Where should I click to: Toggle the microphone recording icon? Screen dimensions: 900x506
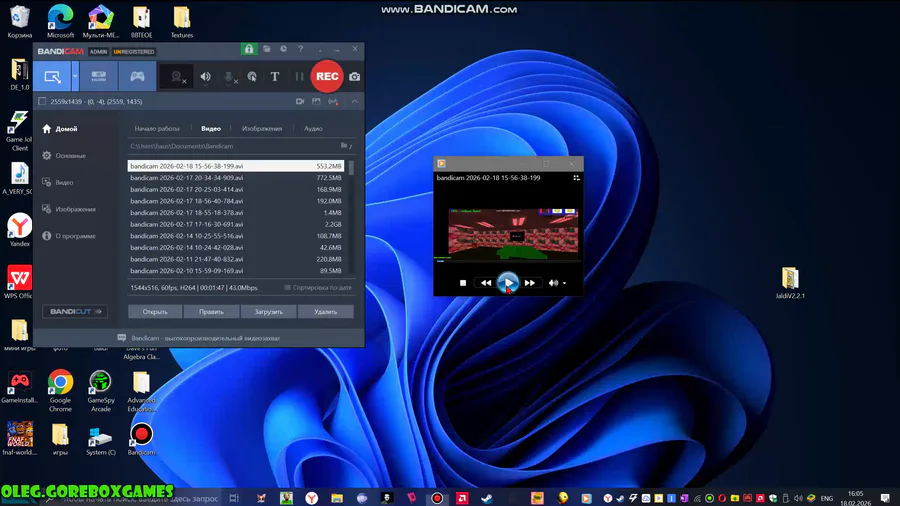229,77
